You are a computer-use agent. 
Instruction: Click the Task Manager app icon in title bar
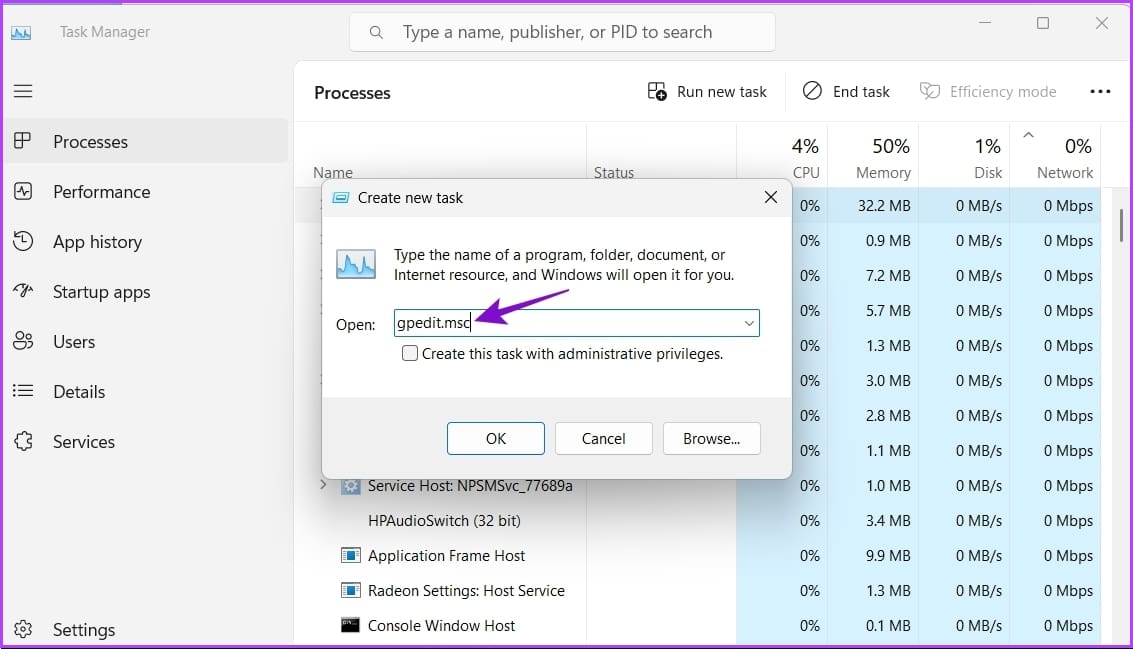coord(21,33)
